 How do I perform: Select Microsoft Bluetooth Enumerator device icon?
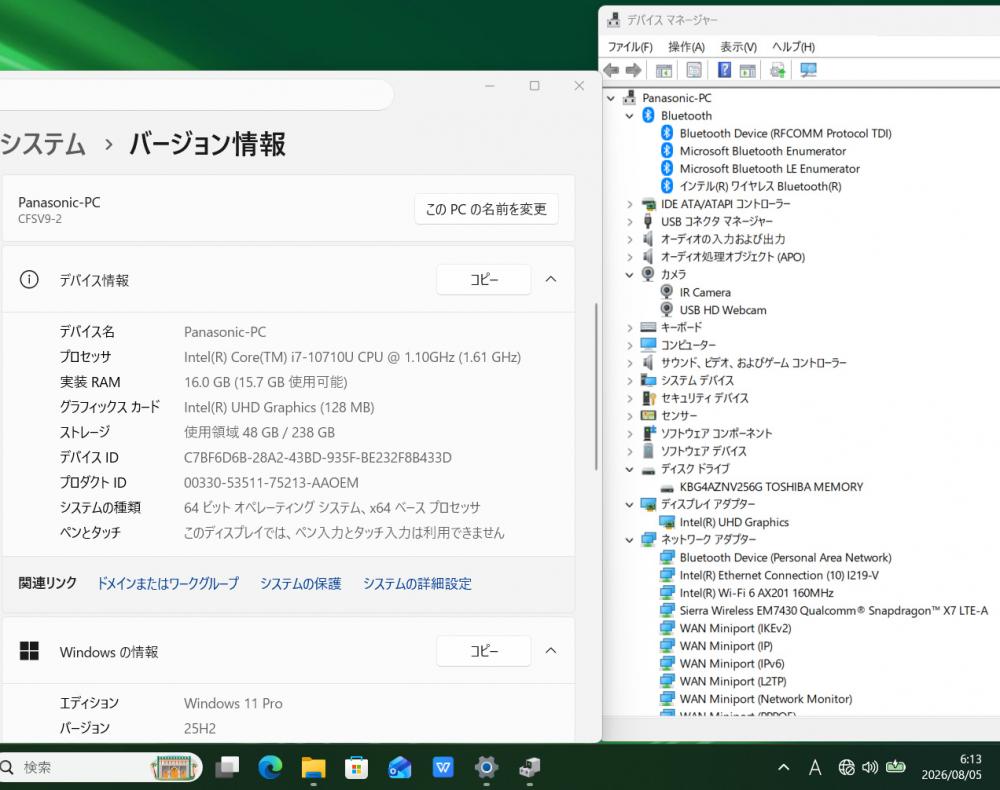pyautogui.click(x=667, y=150)
